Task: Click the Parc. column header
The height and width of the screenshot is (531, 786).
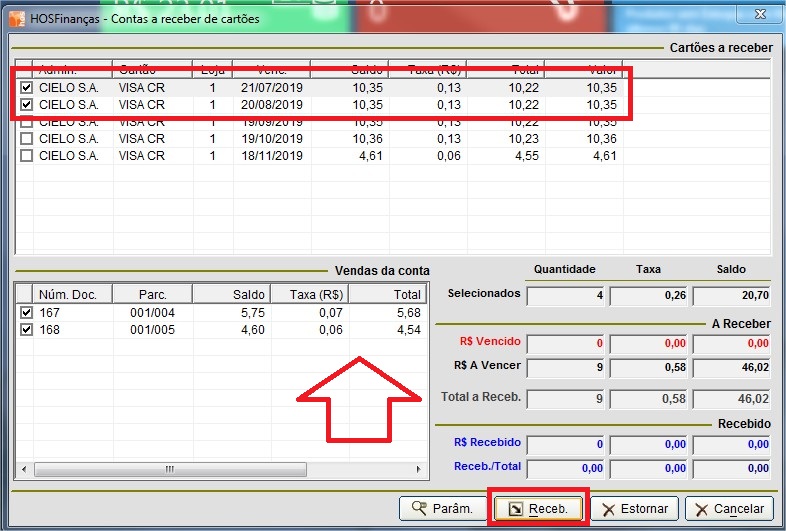Action: [x=151, y=294]
